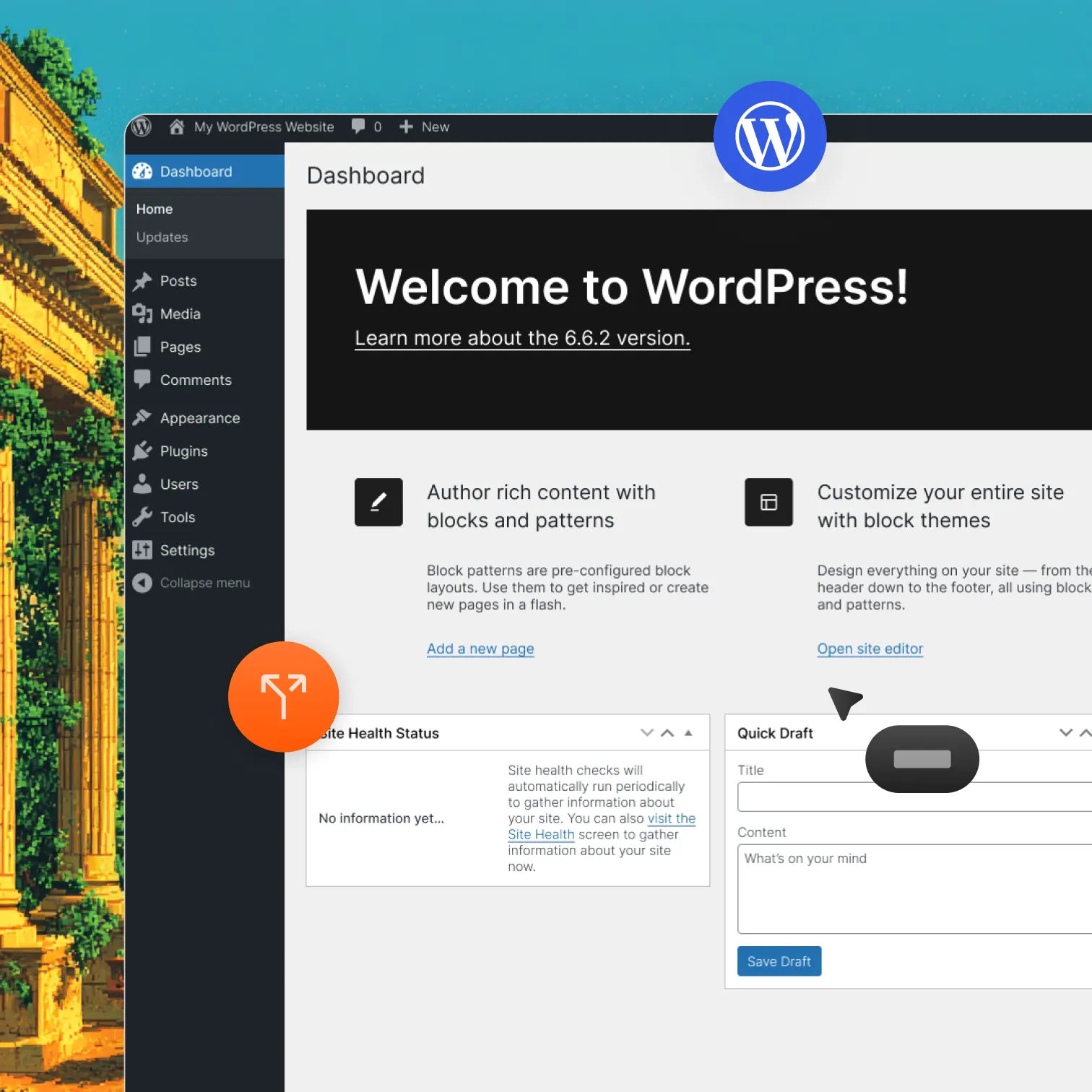1092x1092 pixels.
Task: Open Settings menu
Action: click(x=188, y=551)
